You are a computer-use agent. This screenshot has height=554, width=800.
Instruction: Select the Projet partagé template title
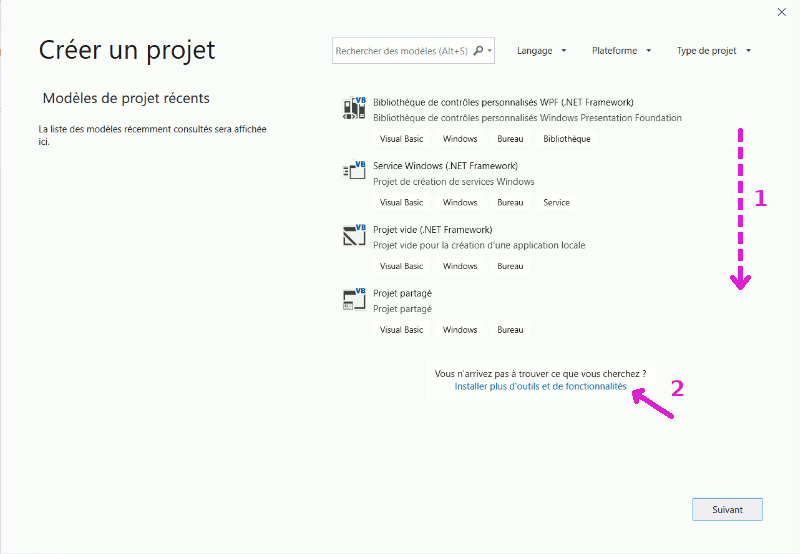[x=403, y=293]
